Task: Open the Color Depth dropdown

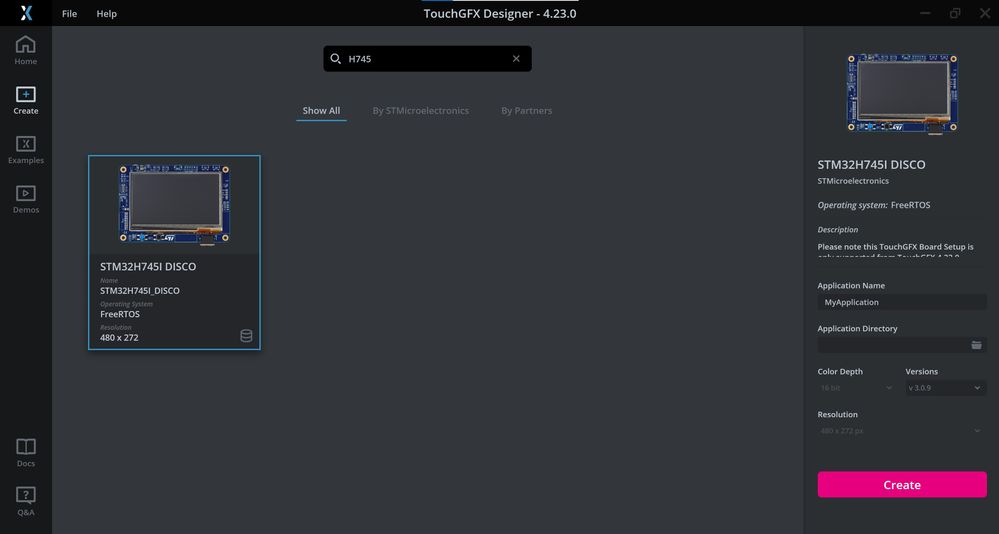Action: pos(856,387)
